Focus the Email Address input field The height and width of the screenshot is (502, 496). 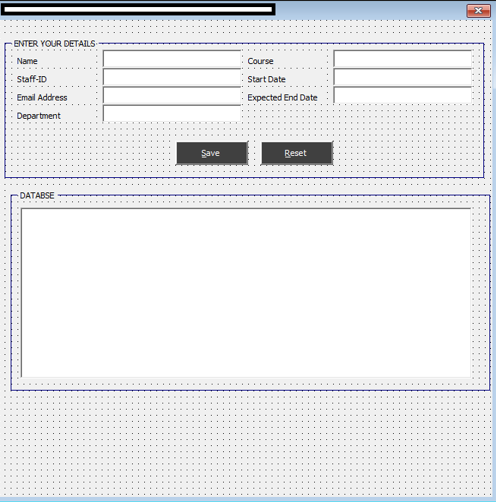coord(172,96)
